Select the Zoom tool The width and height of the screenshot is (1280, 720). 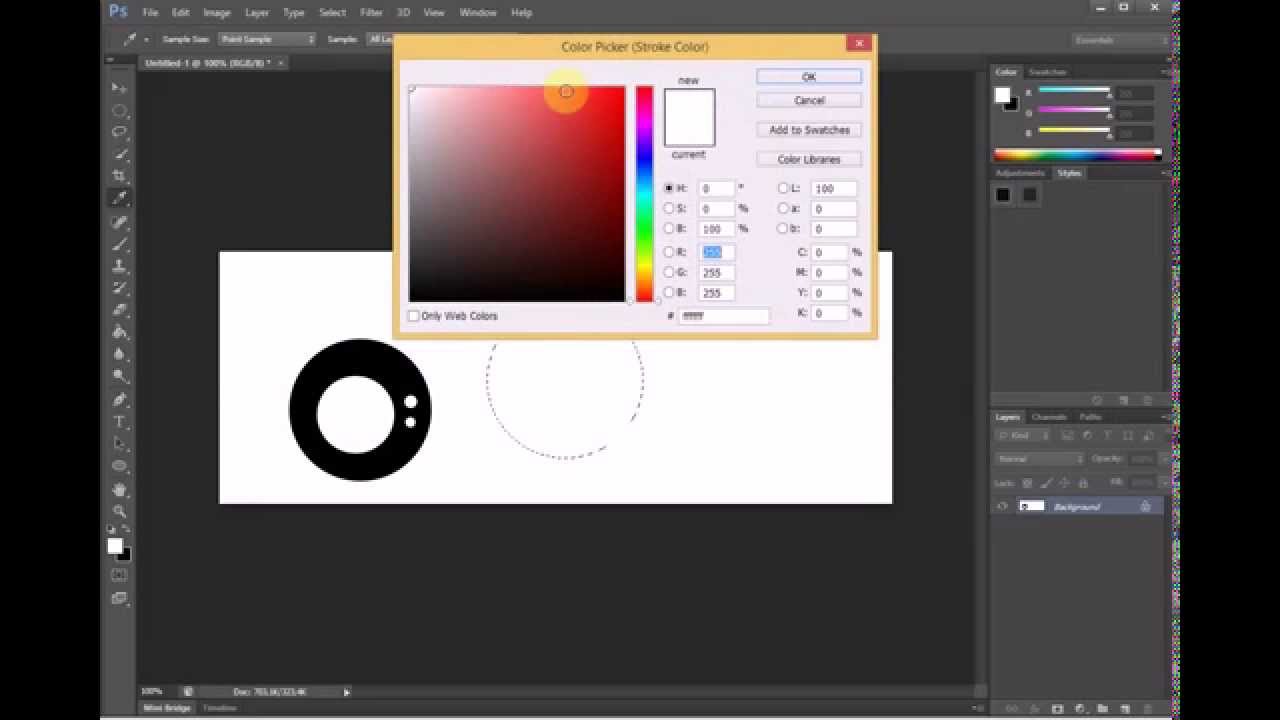pos(119,511)
